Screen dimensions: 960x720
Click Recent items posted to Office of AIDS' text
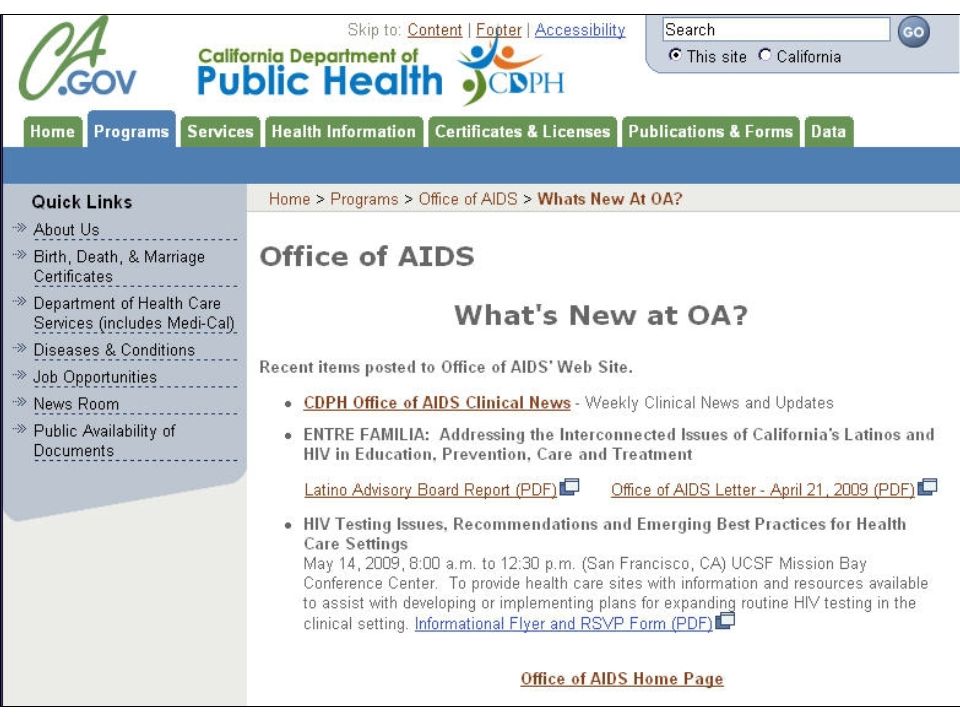click(x=446, y=367)
